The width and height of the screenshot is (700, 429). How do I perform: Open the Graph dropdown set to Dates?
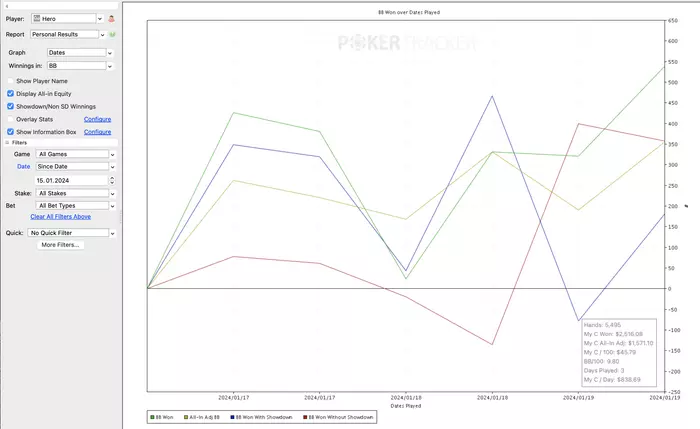click(x=79, y=53)
